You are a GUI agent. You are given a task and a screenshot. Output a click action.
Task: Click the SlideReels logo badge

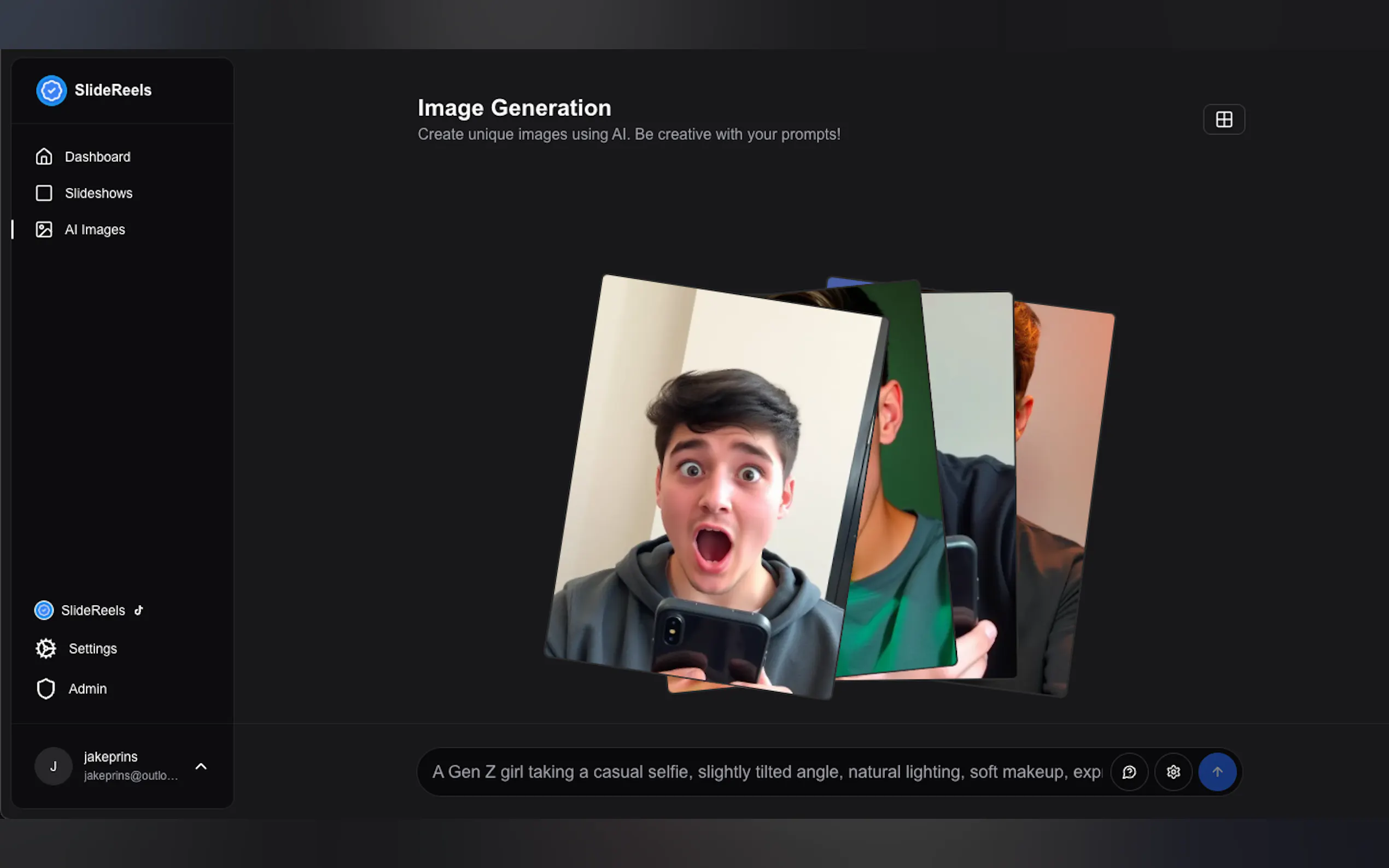(51, 90)
